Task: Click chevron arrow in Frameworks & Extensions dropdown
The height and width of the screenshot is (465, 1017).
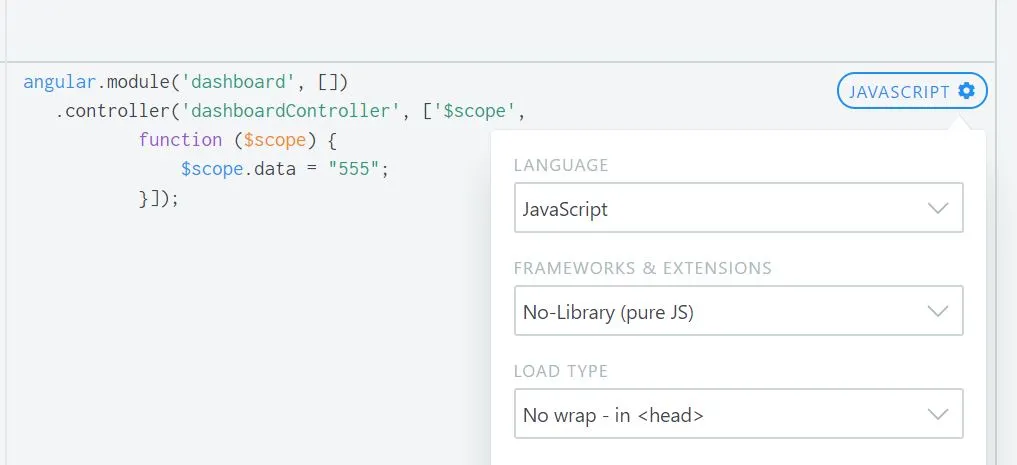Action: point(938,312)
